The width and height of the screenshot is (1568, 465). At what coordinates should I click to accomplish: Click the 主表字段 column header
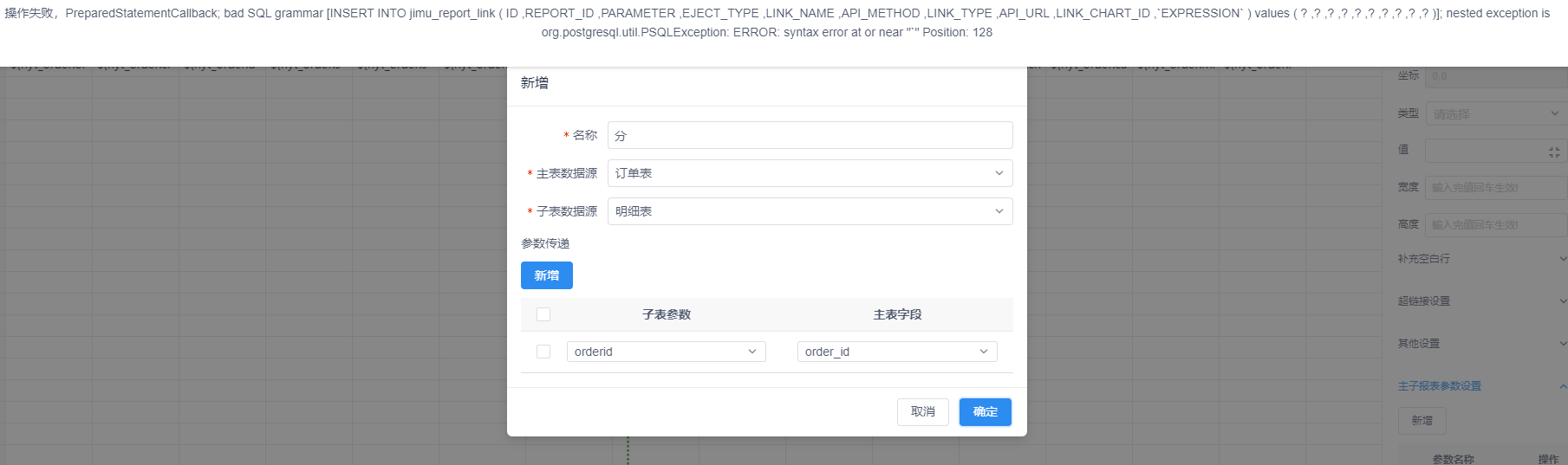point(897,314)
